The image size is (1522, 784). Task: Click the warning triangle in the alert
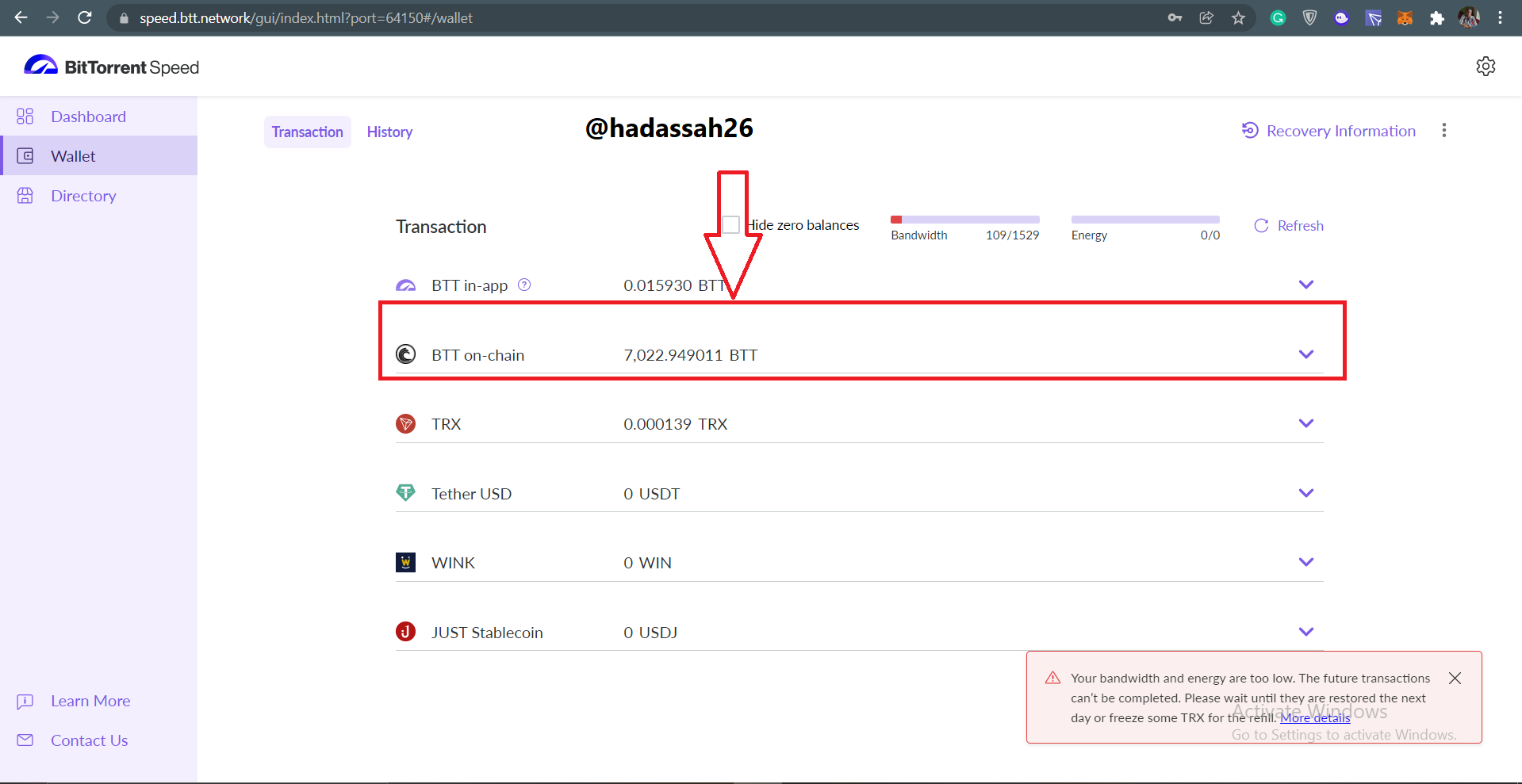click(1052, 678)
